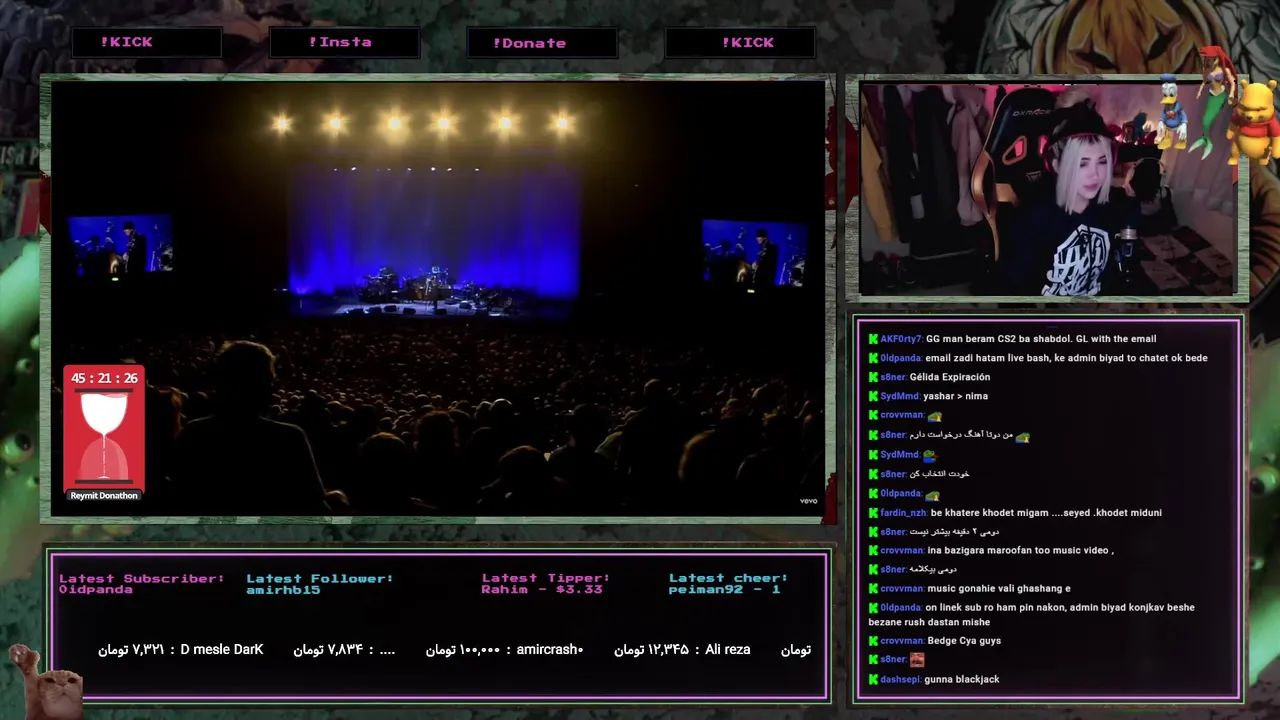Click the !Donate banner

(x=542, y=43)
